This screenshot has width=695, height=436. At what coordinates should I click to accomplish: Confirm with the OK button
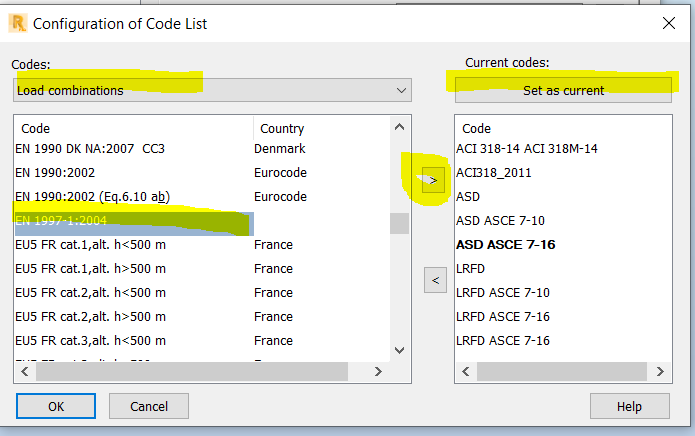56,406
